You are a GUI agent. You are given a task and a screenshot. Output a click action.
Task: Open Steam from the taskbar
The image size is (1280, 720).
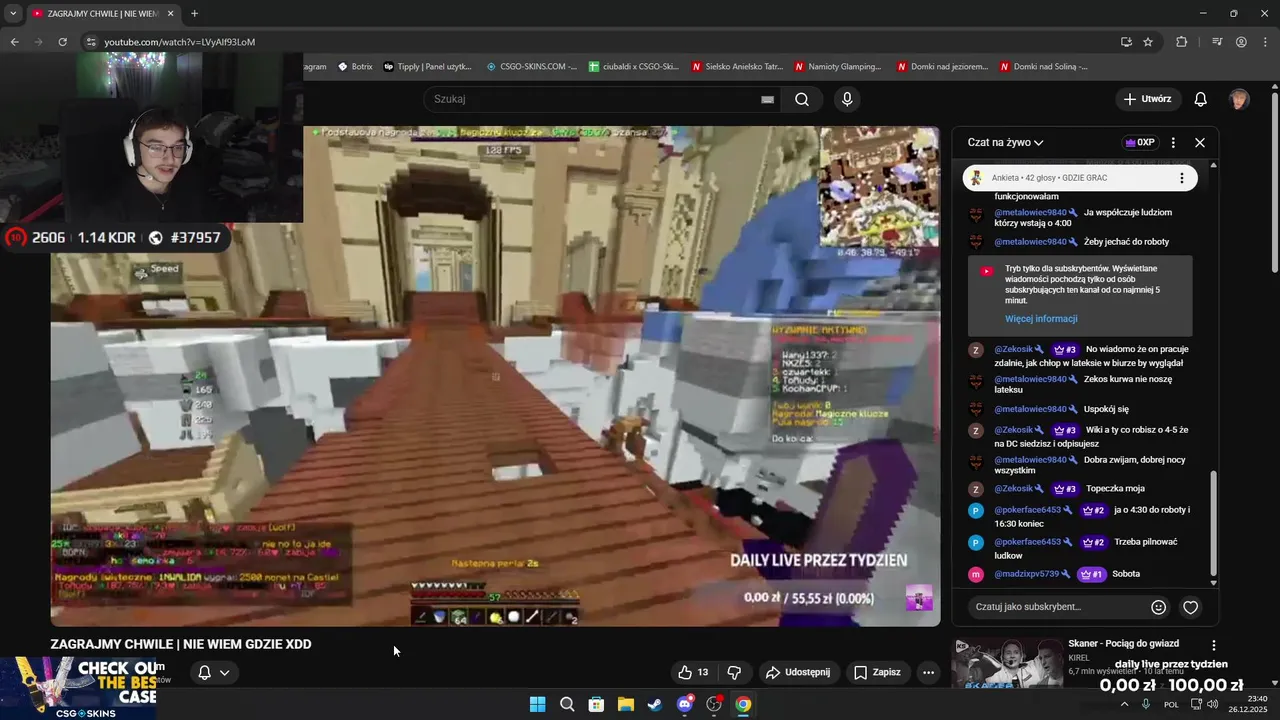[654, 704]
